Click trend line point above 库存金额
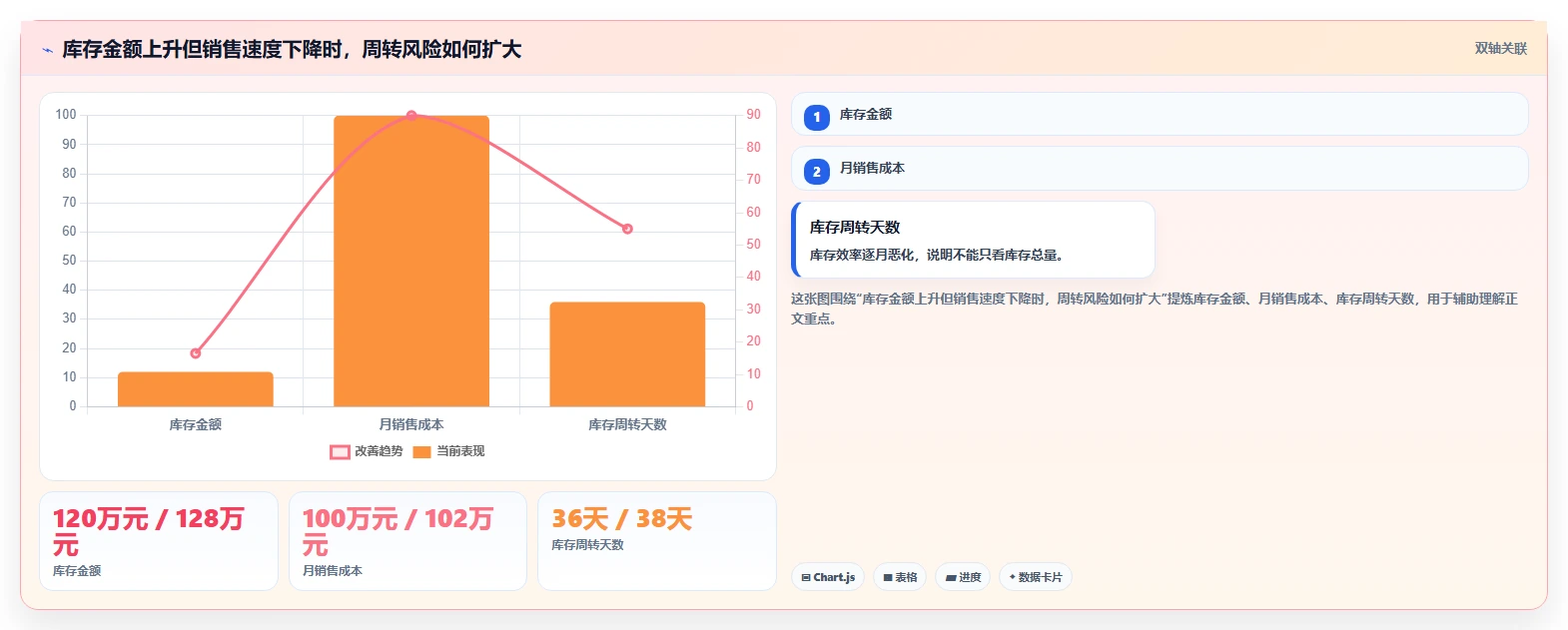 (x=196, y=353)
